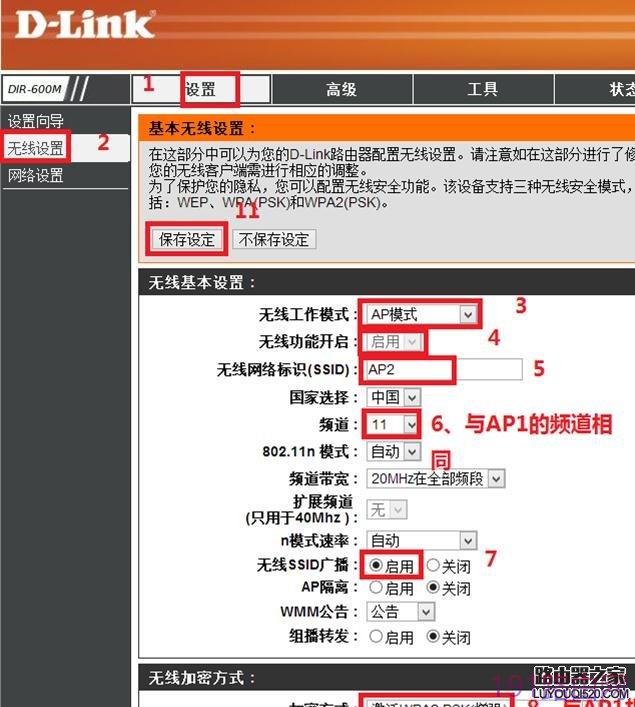Open 网络设置 in the sidebar
This screenshot has width=635, height=707.
click(x=36, y=175)
